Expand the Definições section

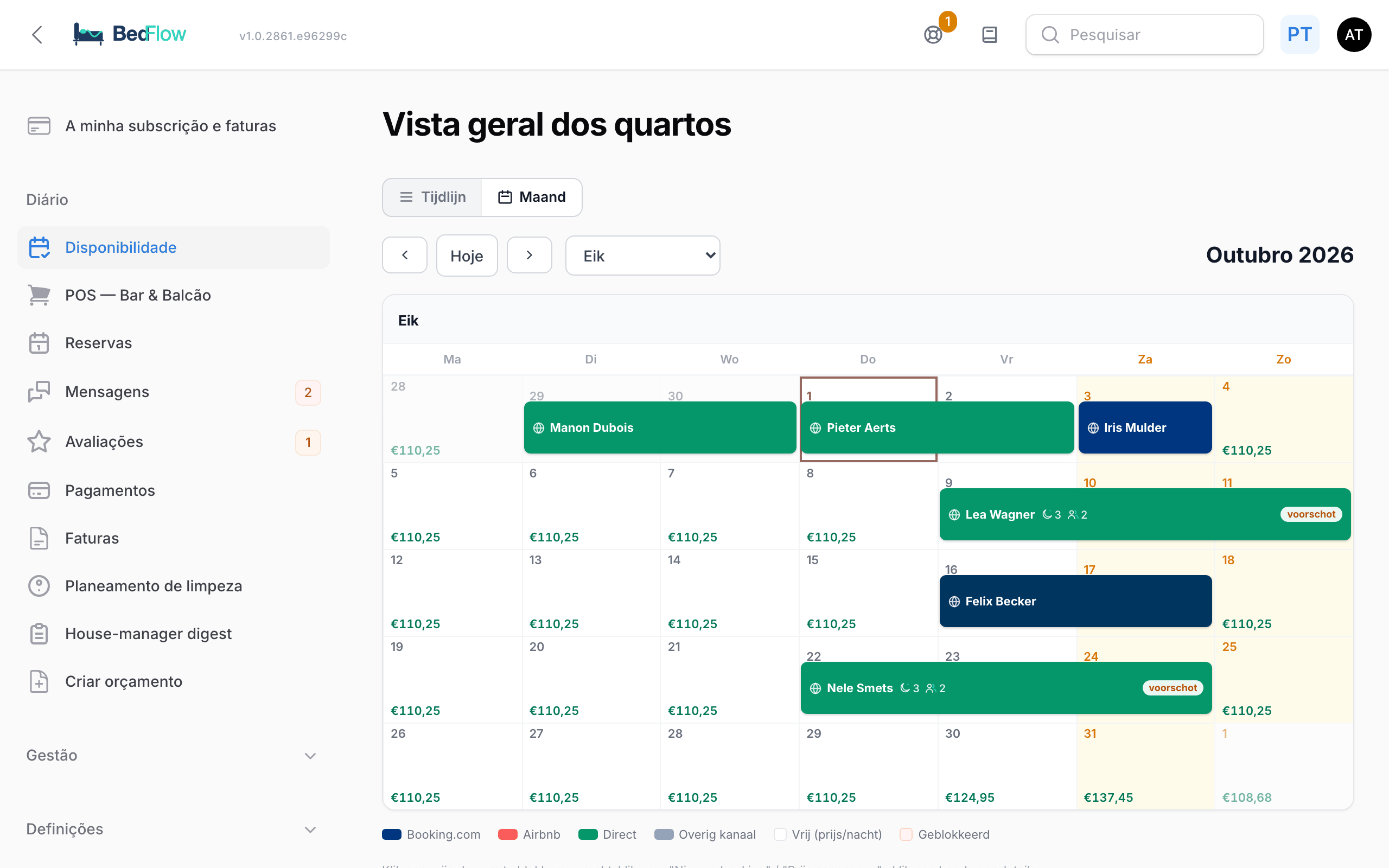coord(172,829)
